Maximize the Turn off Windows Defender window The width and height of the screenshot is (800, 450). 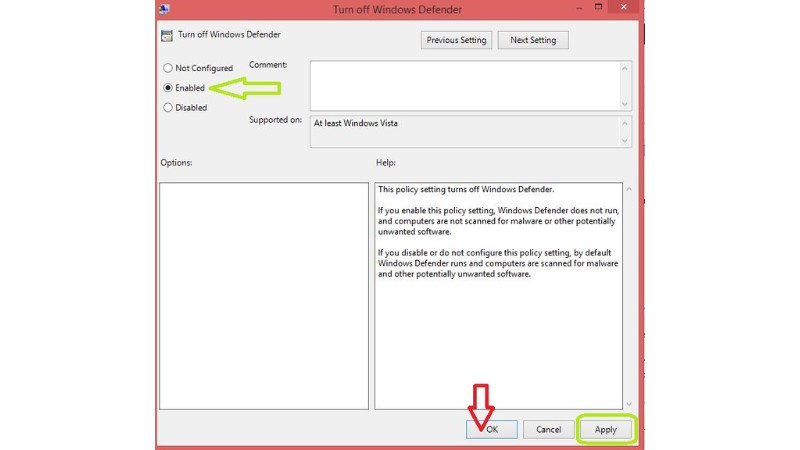pos(598,7)
